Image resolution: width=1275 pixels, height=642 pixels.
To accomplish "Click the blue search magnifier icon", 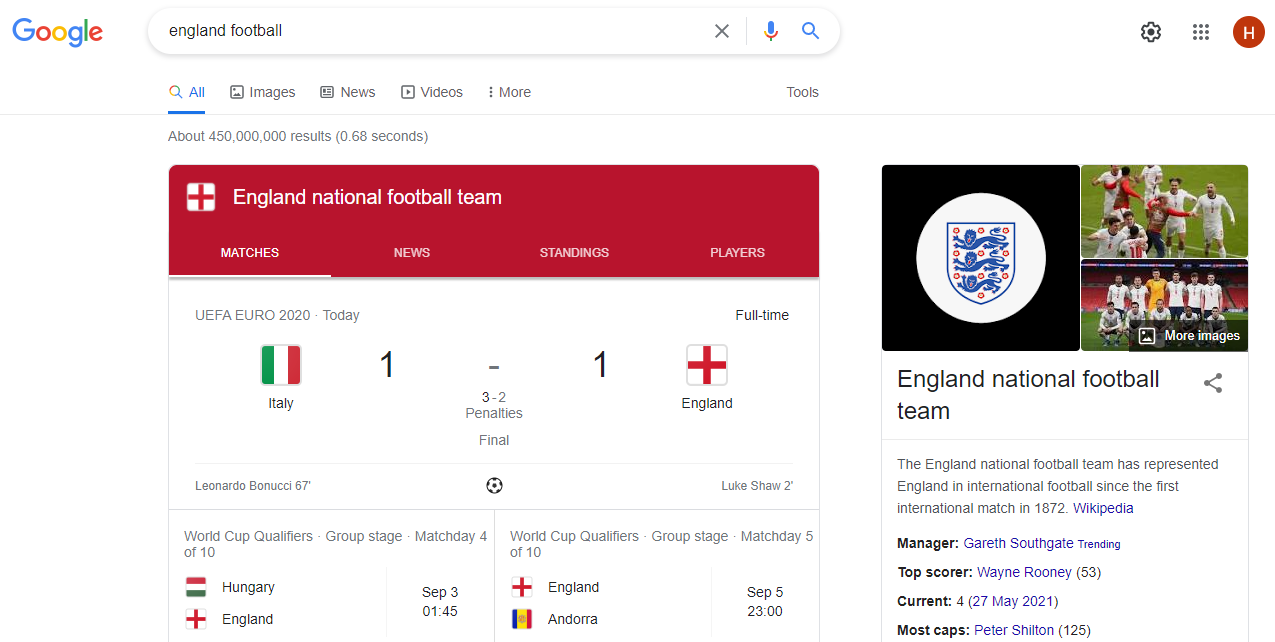I will (811, 31).
